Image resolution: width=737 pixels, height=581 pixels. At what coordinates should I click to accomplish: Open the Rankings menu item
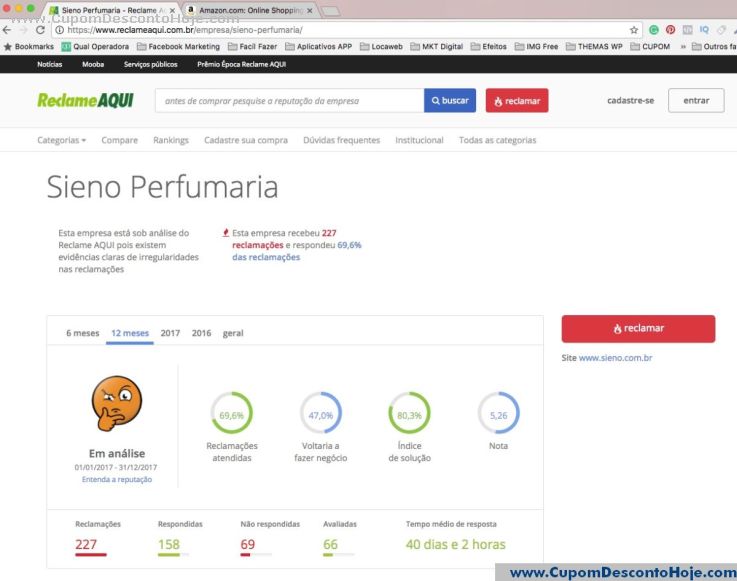click(x=171, y=140)
